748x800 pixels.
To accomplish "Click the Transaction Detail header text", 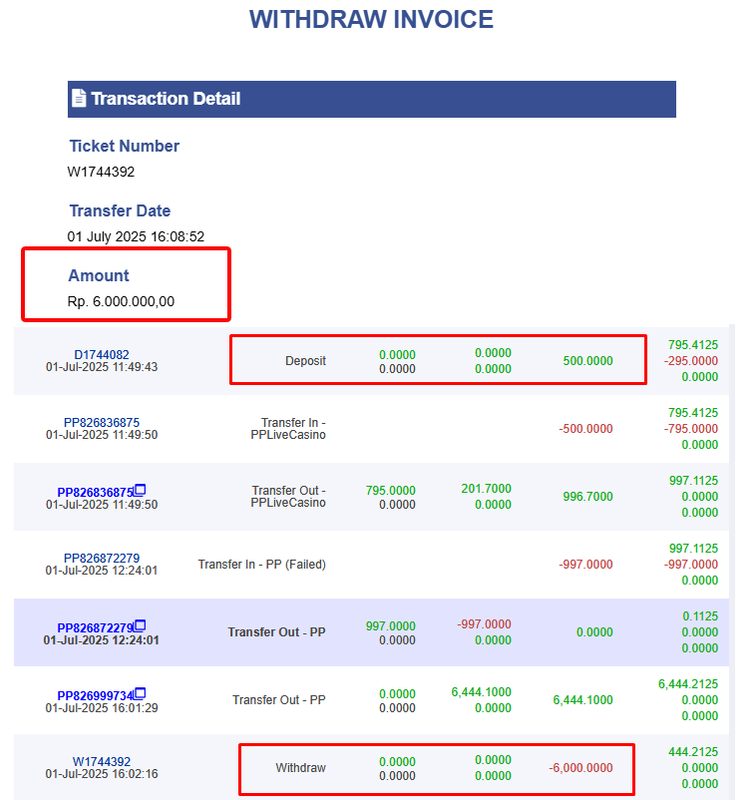I will 166,98.
